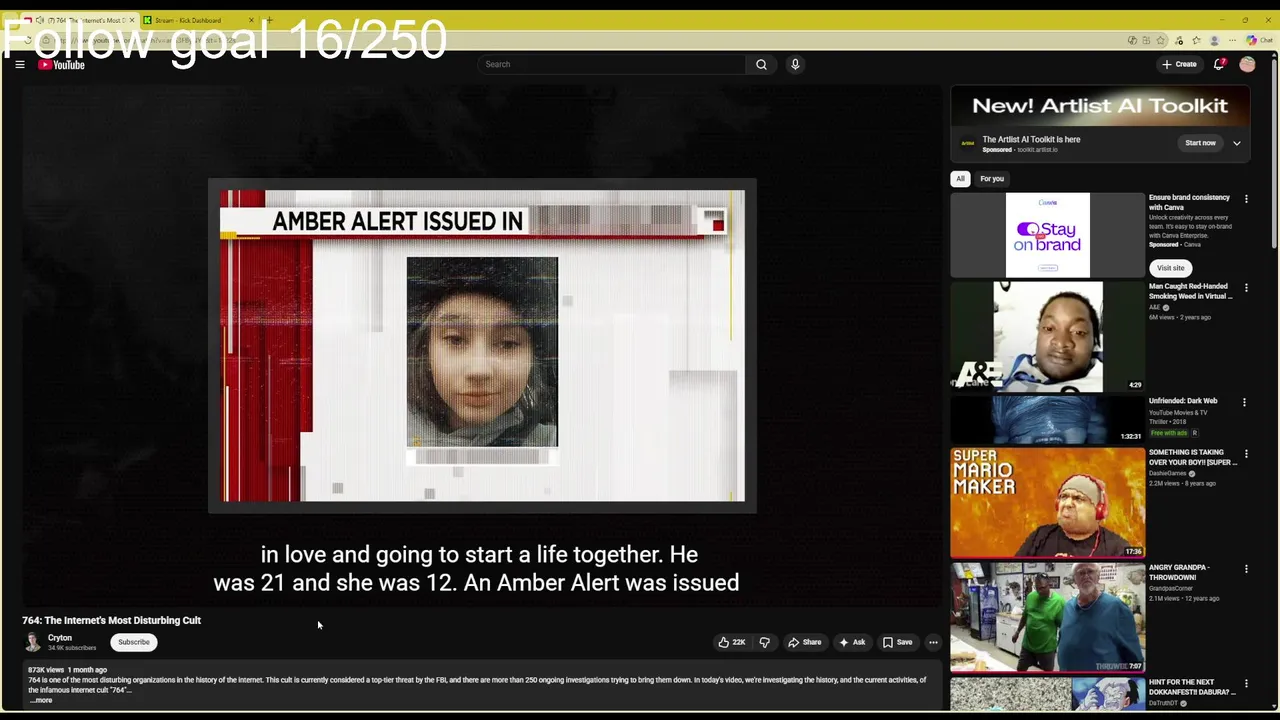The height and width of the screenshot is (720, 1280).
Task: Open the Angry Grandpa Throwdown thumbnail
Action: pyautogui.click(x=1047, y=617)
